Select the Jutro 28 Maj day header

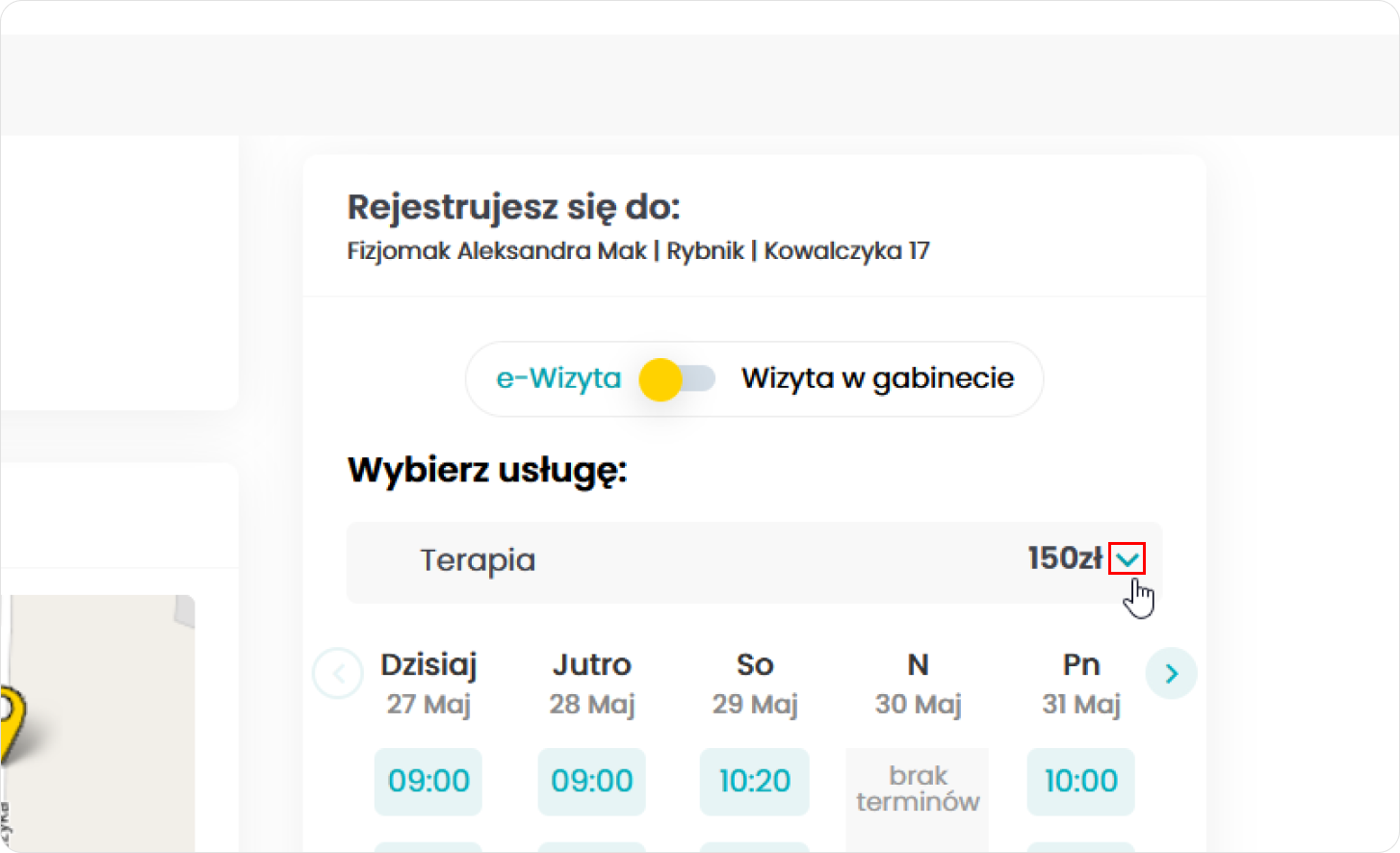(591, 684)
